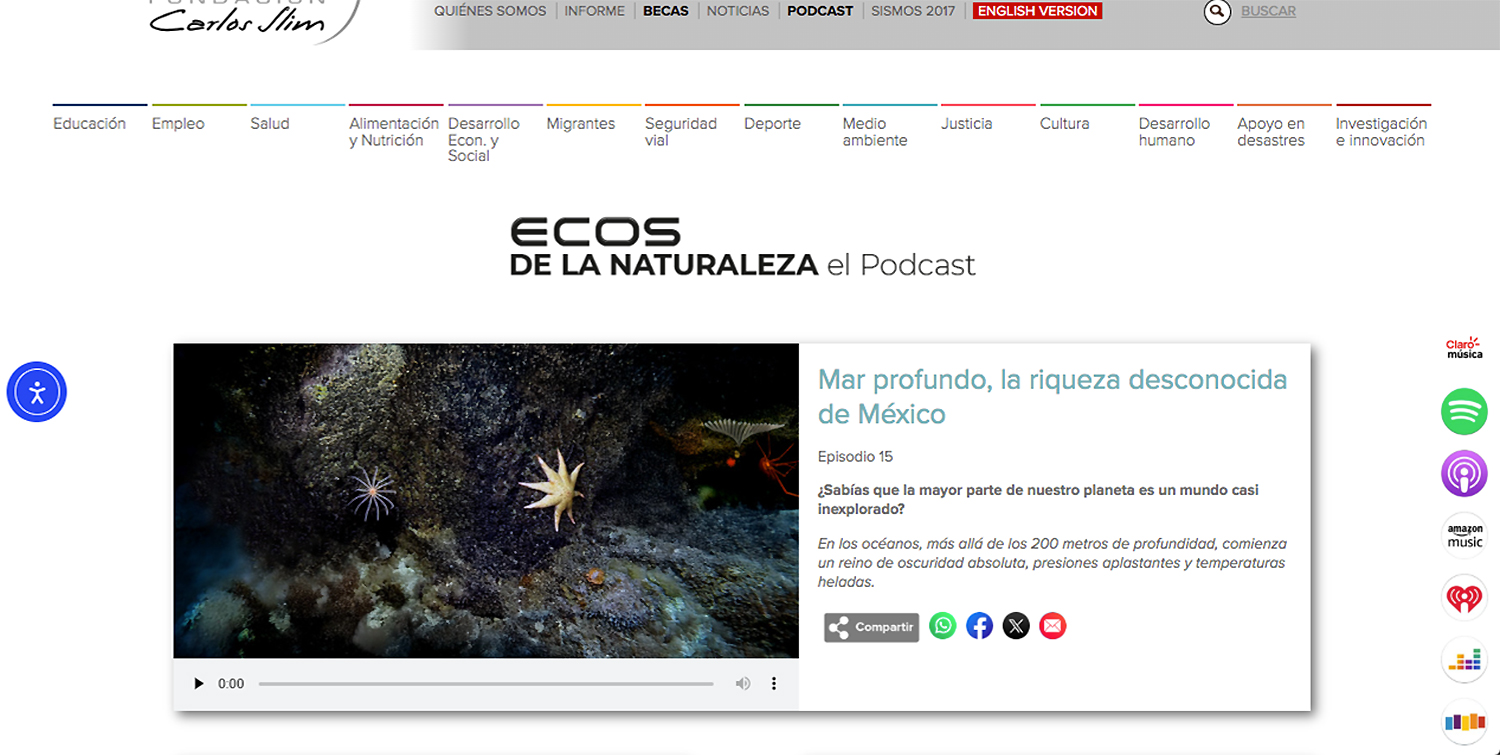Click the deep sea episode thumbnail
This screenshot has width=1500, height=755.
486,500
